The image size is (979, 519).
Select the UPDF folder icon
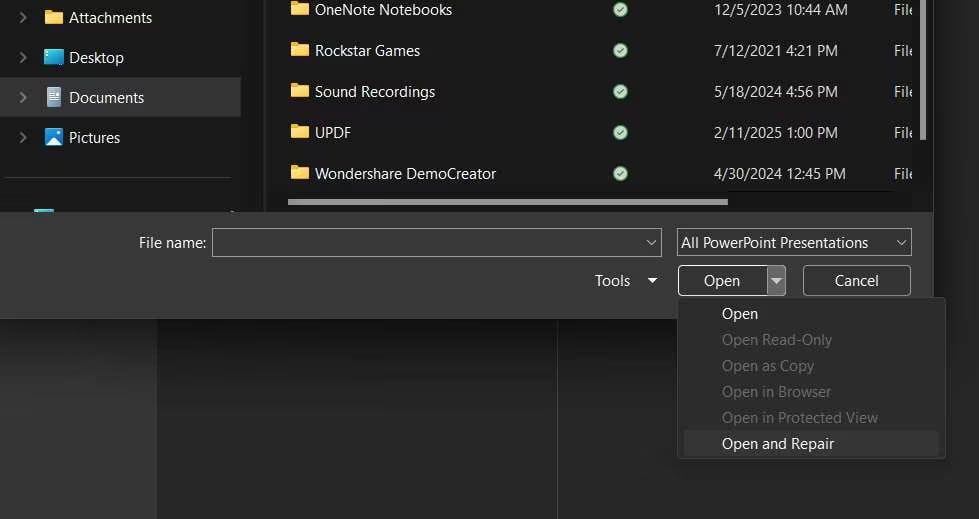300,132
